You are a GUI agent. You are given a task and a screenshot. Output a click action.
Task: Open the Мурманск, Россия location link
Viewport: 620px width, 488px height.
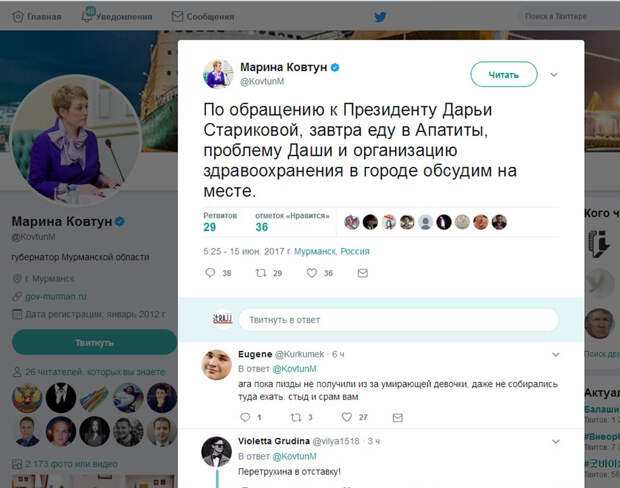332,252
